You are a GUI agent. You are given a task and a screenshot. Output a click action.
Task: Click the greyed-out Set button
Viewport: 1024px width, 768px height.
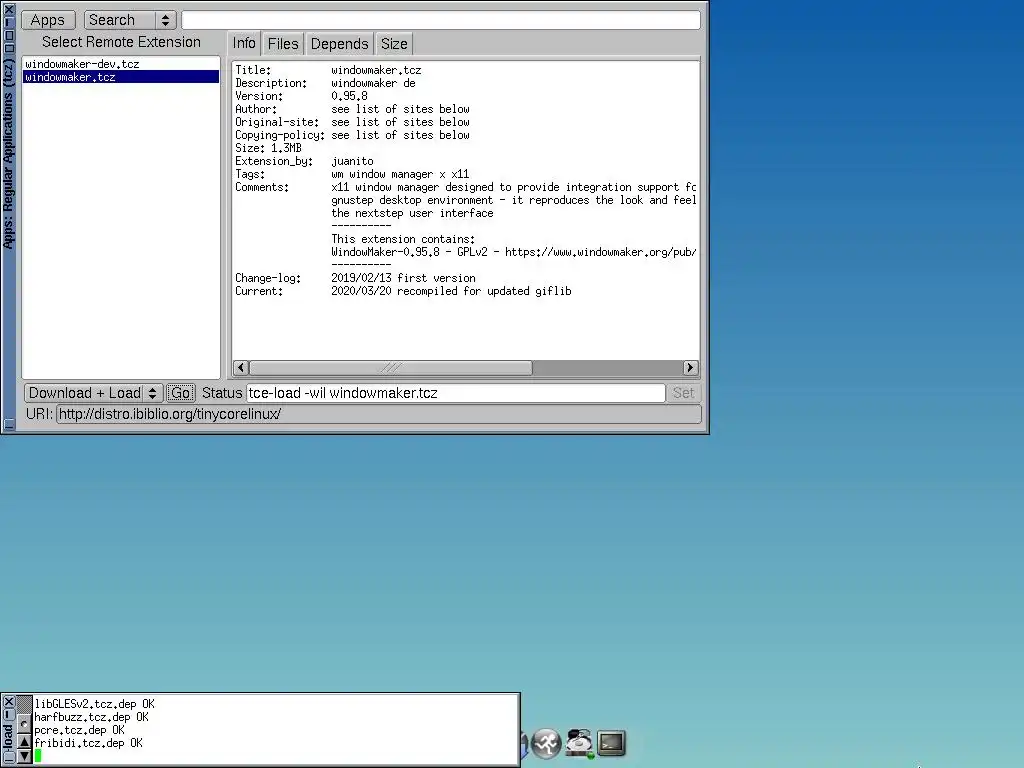[x=683, y=393]
